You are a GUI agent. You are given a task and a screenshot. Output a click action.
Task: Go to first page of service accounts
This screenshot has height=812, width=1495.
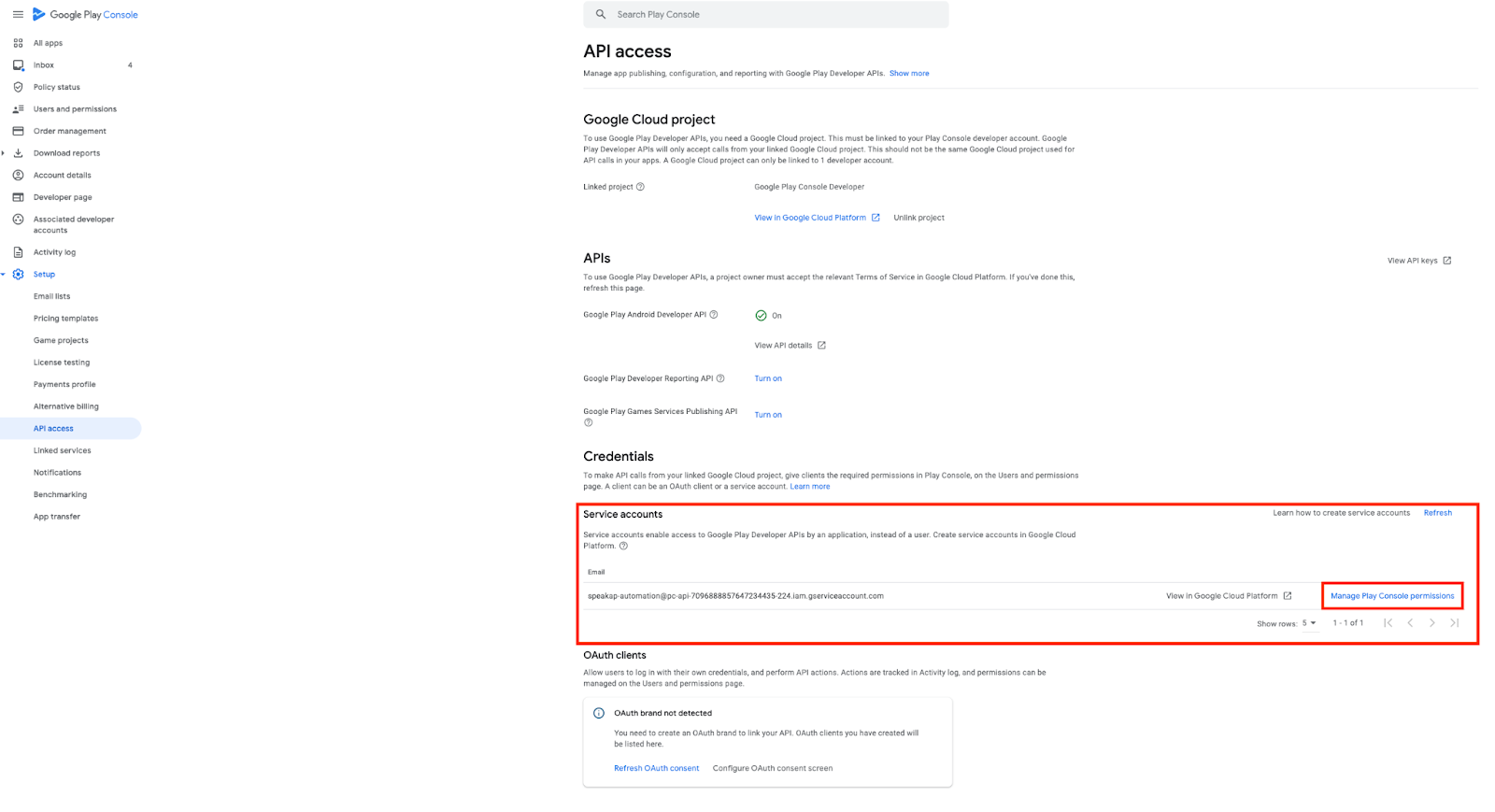point(1388,623)
